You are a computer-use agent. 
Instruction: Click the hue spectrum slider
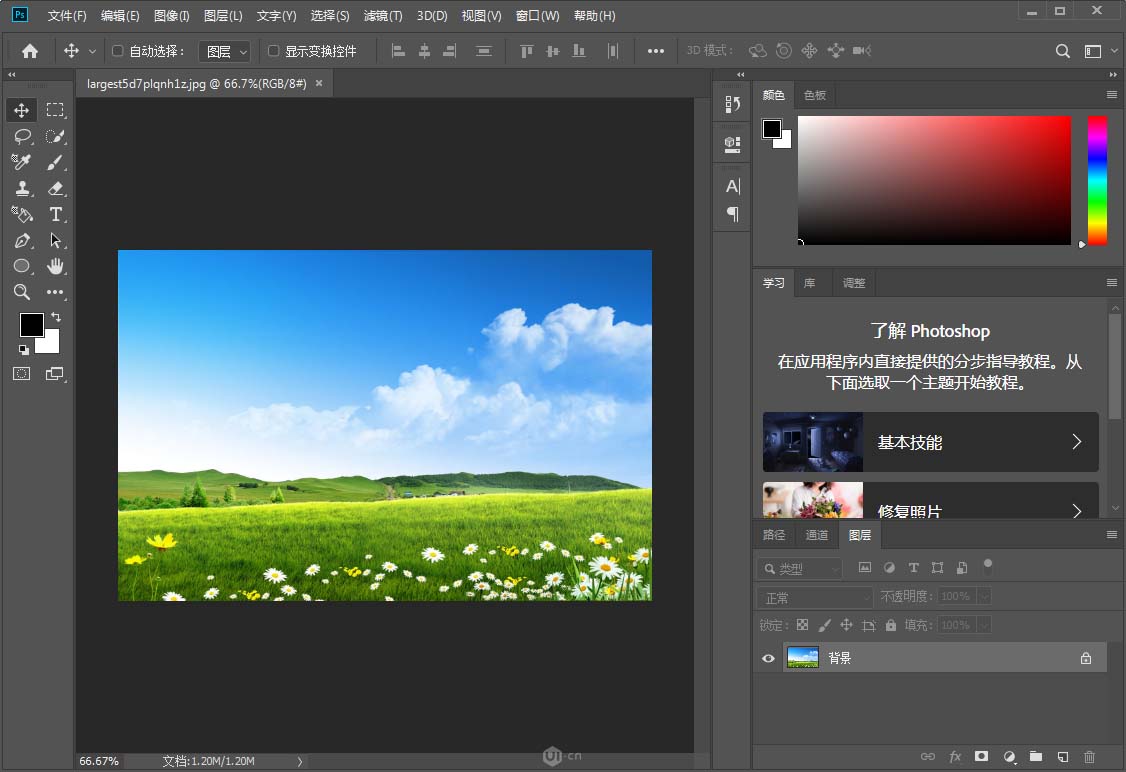point(1097,180)
